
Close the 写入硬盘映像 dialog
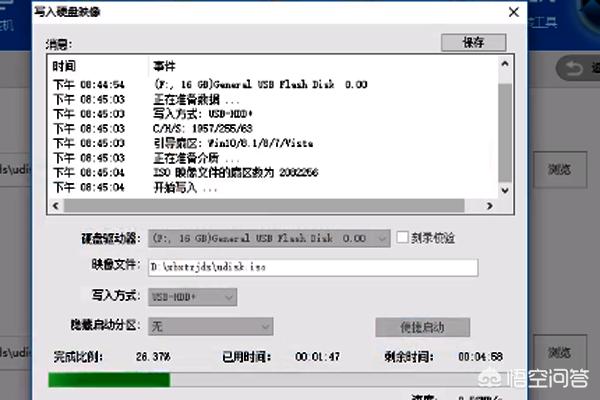pos(514,12)
